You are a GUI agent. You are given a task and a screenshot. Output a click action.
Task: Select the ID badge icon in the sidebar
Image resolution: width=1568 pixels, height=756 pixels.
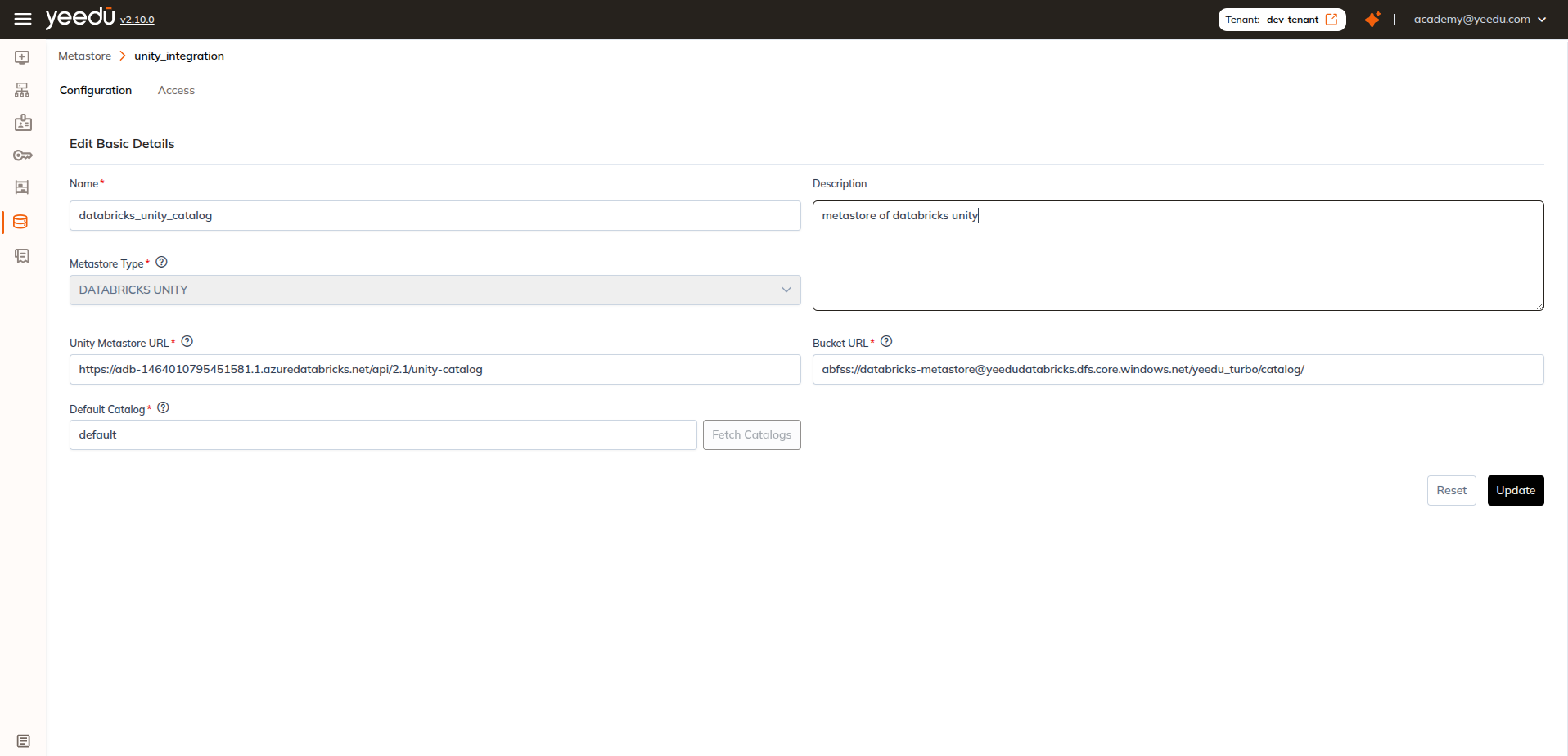23,123
